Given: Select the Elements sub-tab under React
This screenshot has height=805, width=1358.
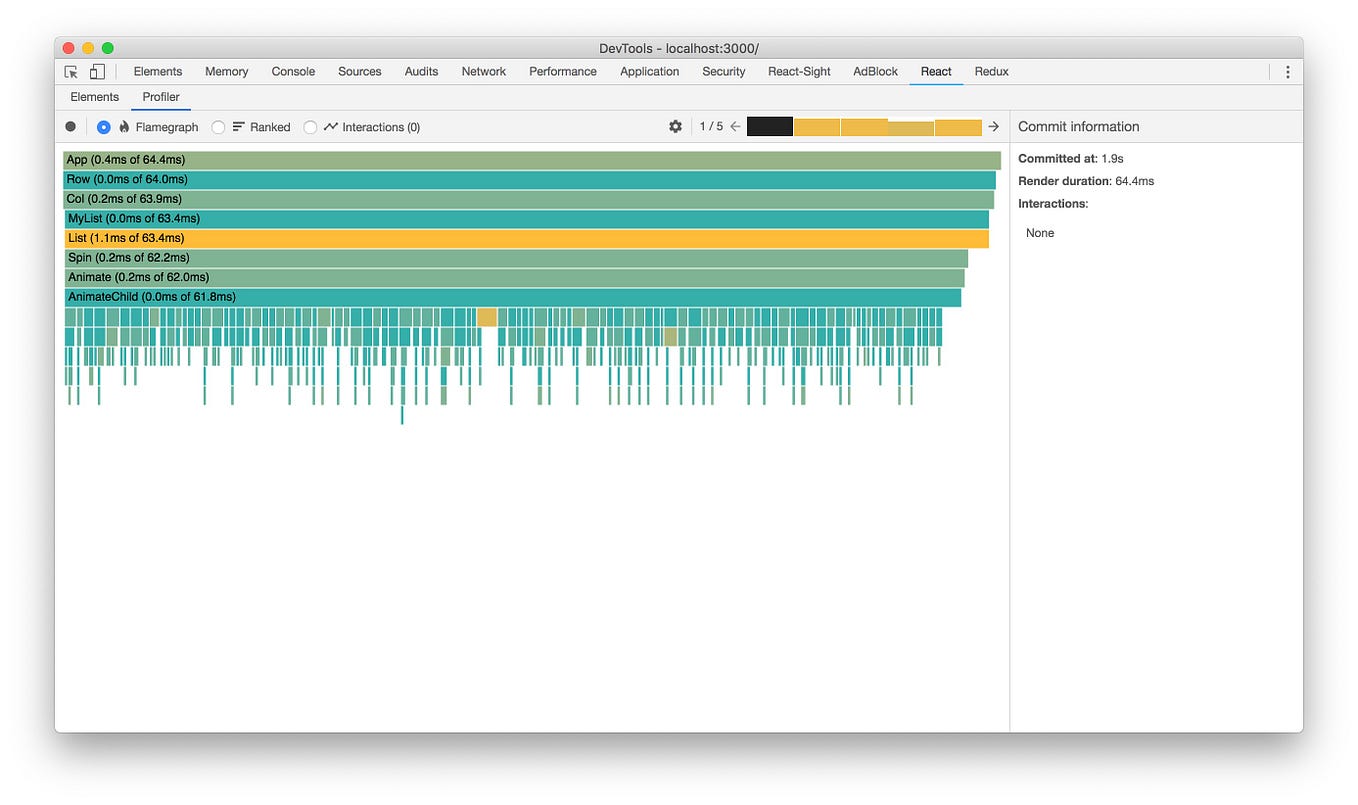Looking at the screenshot, I should tap(94, 96).
